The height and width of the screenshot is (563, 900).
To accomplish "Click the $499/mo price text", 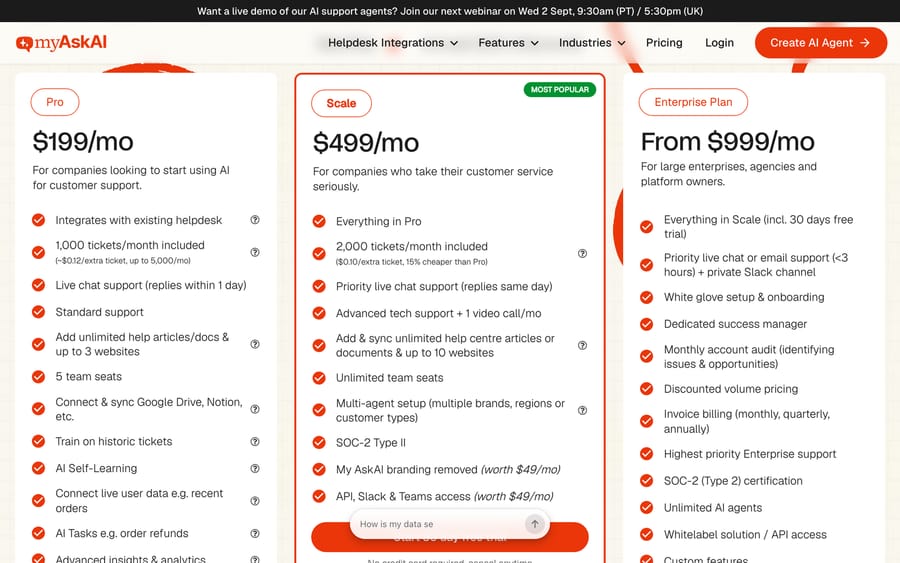I will click(x=366, y=143).
